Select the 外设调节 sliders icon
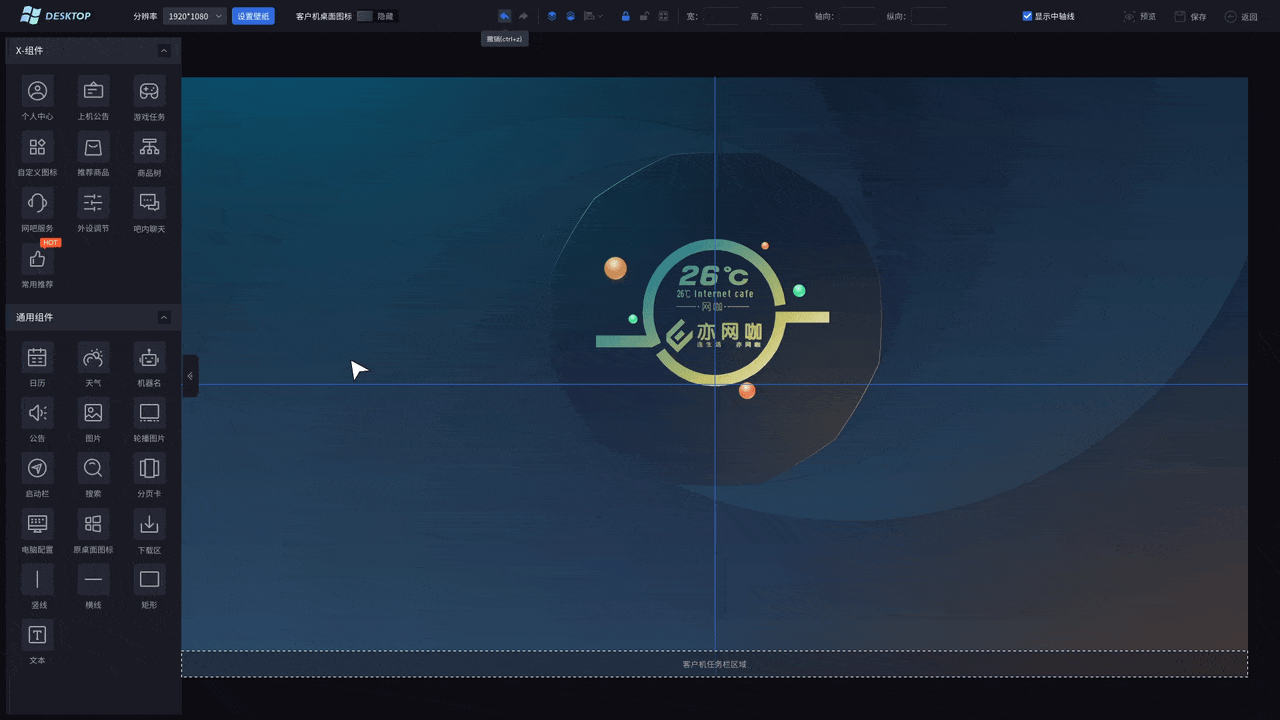1280x720 pixels. (93, 203)
